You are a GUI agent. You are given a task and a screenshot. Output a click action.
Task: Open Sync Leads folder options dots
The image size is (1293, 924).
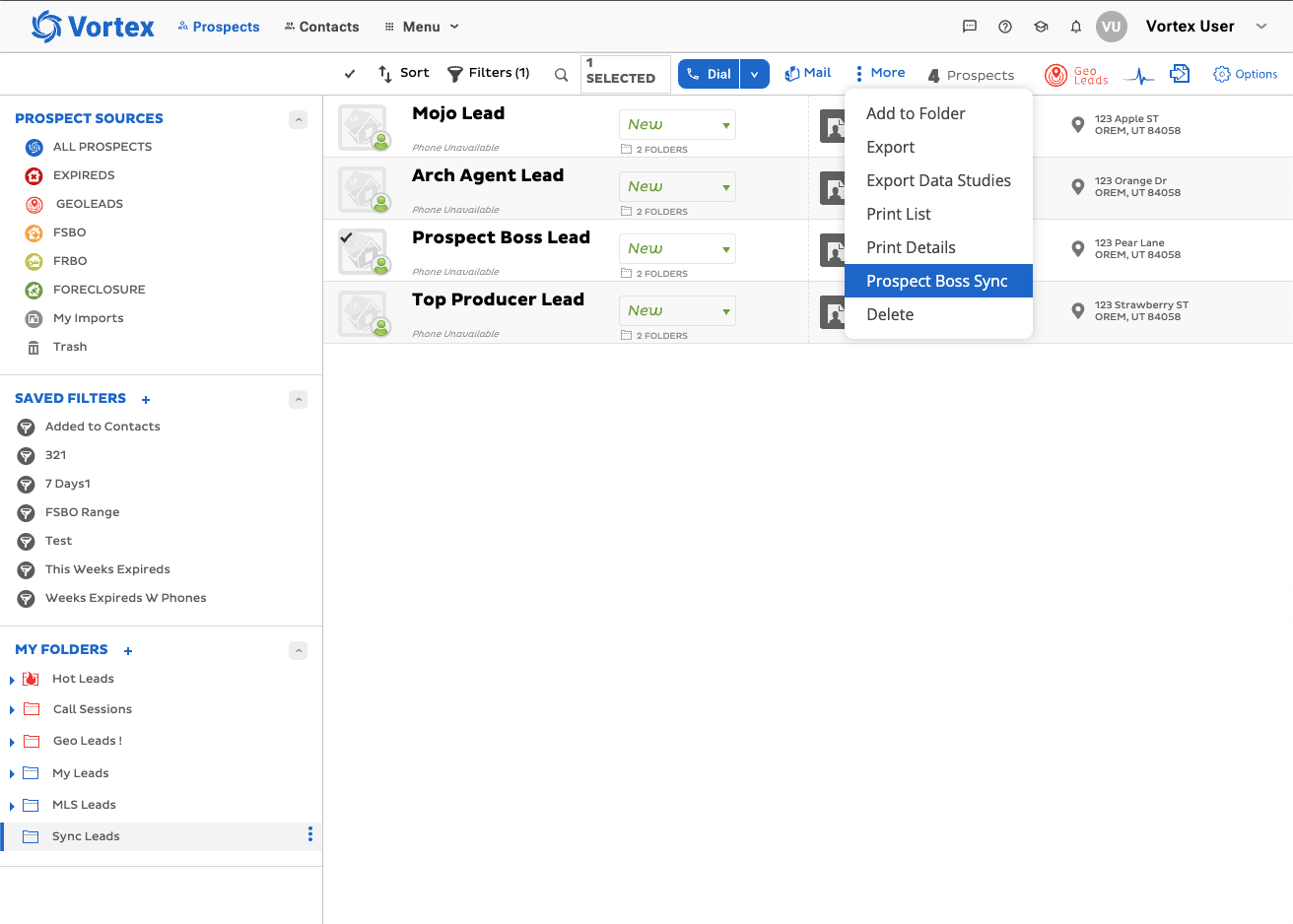[x=310, y=835]
